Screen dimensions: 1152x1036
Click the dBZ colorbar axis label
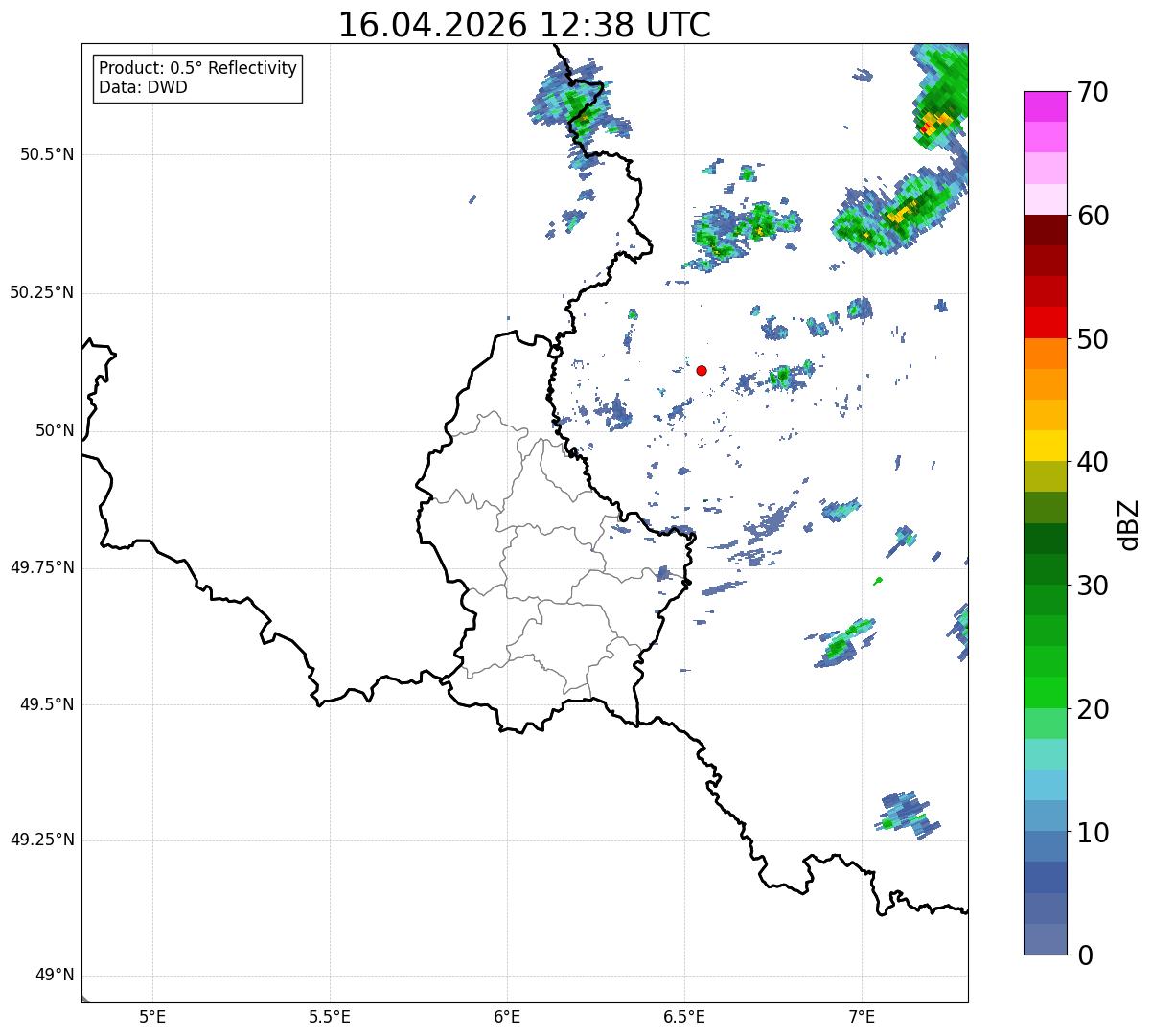coord(1129,523)
